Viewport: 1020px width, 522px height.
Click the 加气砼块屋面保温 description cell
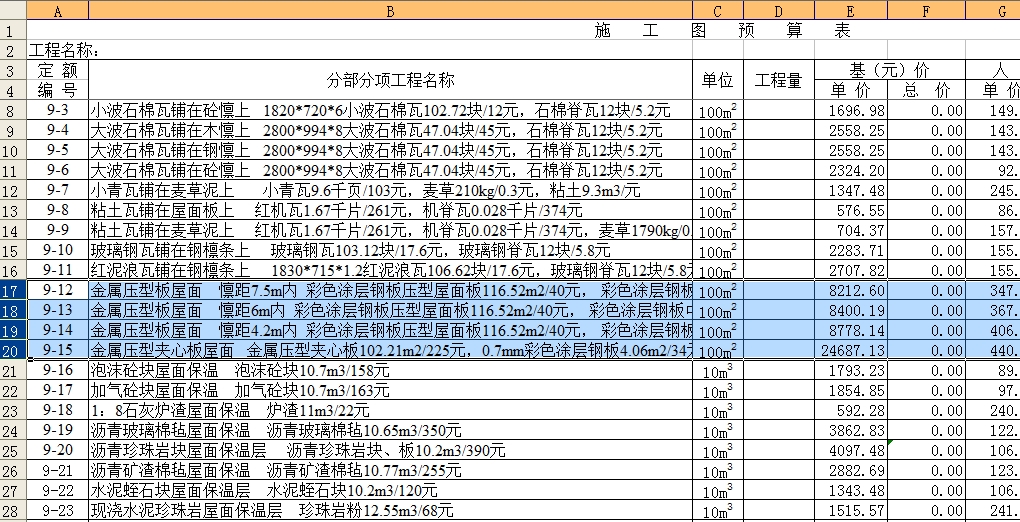click(390, 391)
